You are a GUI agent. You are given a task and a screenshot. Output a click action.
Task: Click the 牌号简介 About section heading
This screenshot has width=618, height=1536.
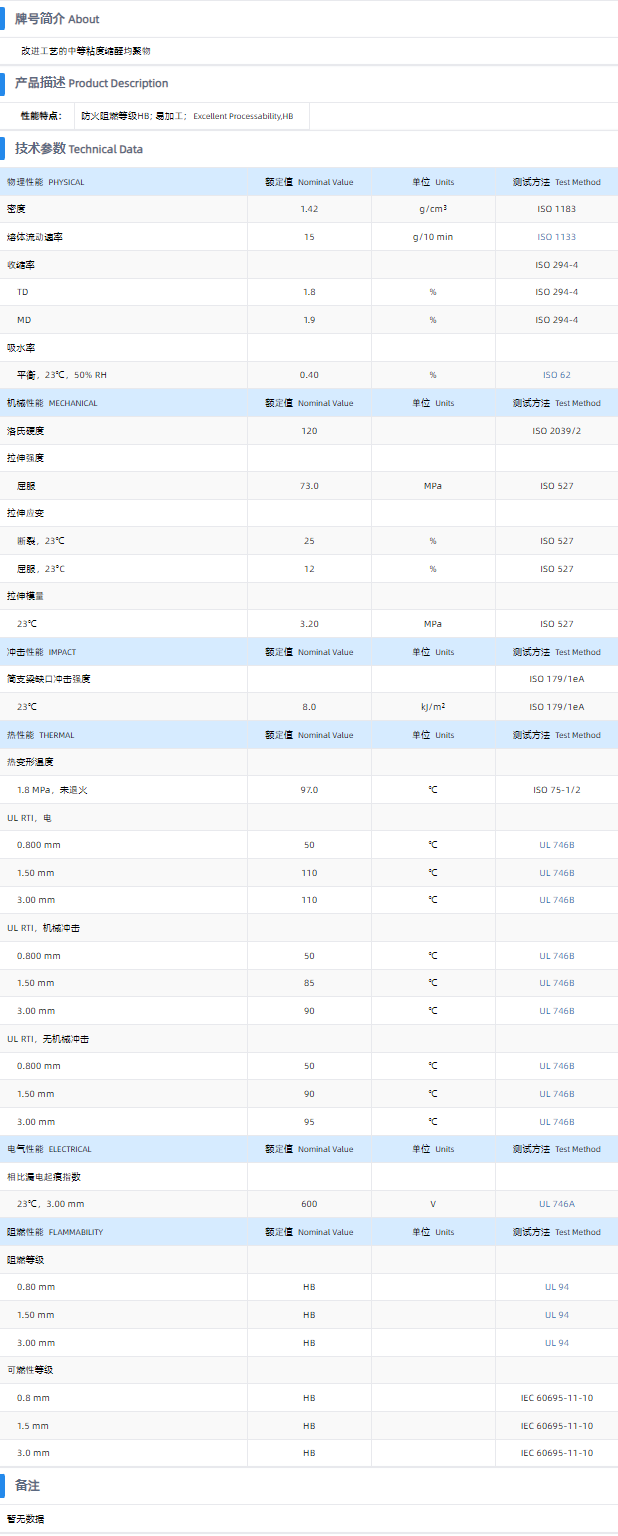[x=57, y=19]
